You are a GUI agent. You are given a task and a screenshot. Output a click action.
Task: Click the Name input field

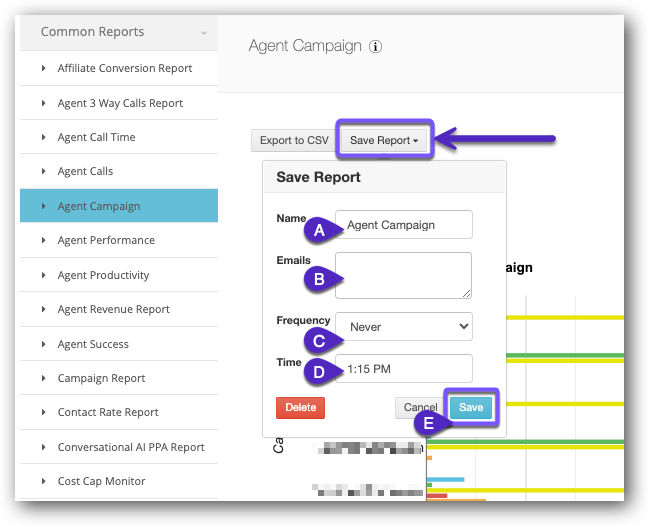(x=404, y=224)
